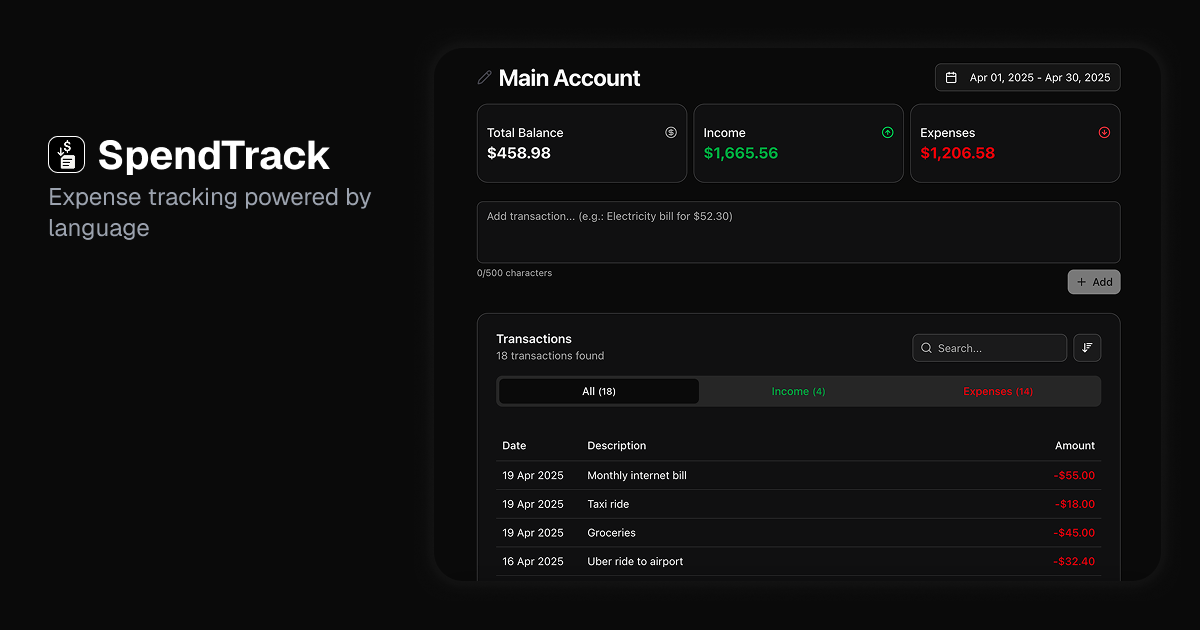Viewport: 1200px width, 630px height.
Task: Click the SpendTrack logo icon
Action: point(66,155)
